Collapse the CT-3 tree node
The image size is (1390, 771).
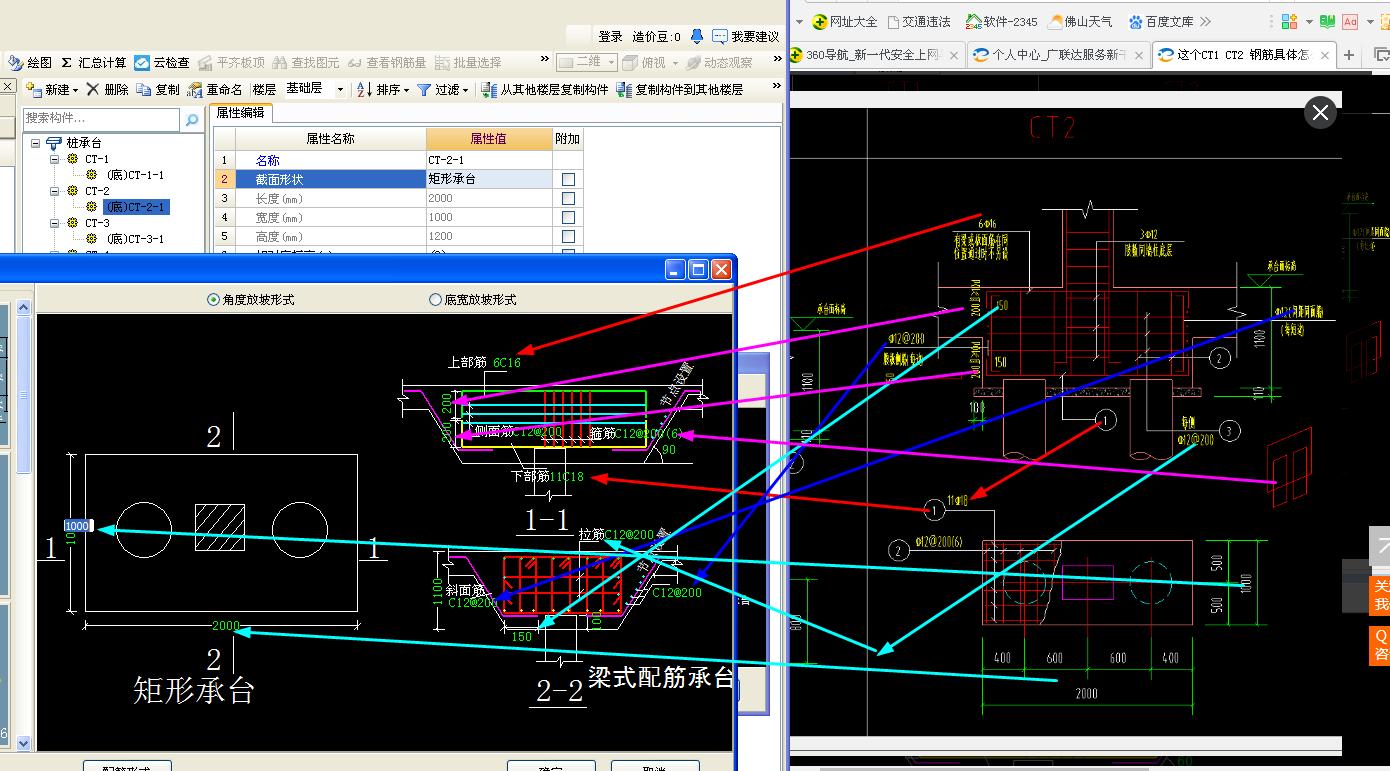click(x=56, y=223)
